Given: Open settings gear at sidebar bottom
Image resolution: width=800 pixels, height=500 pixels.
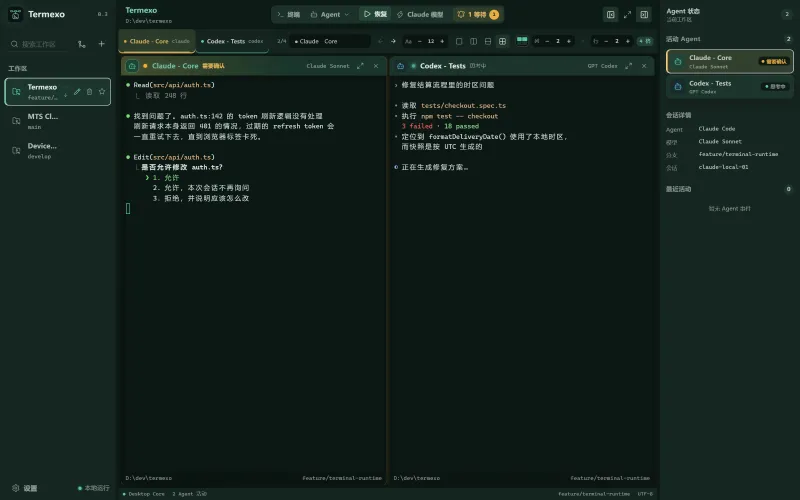Looking at the screenshot, I should 16,488.
